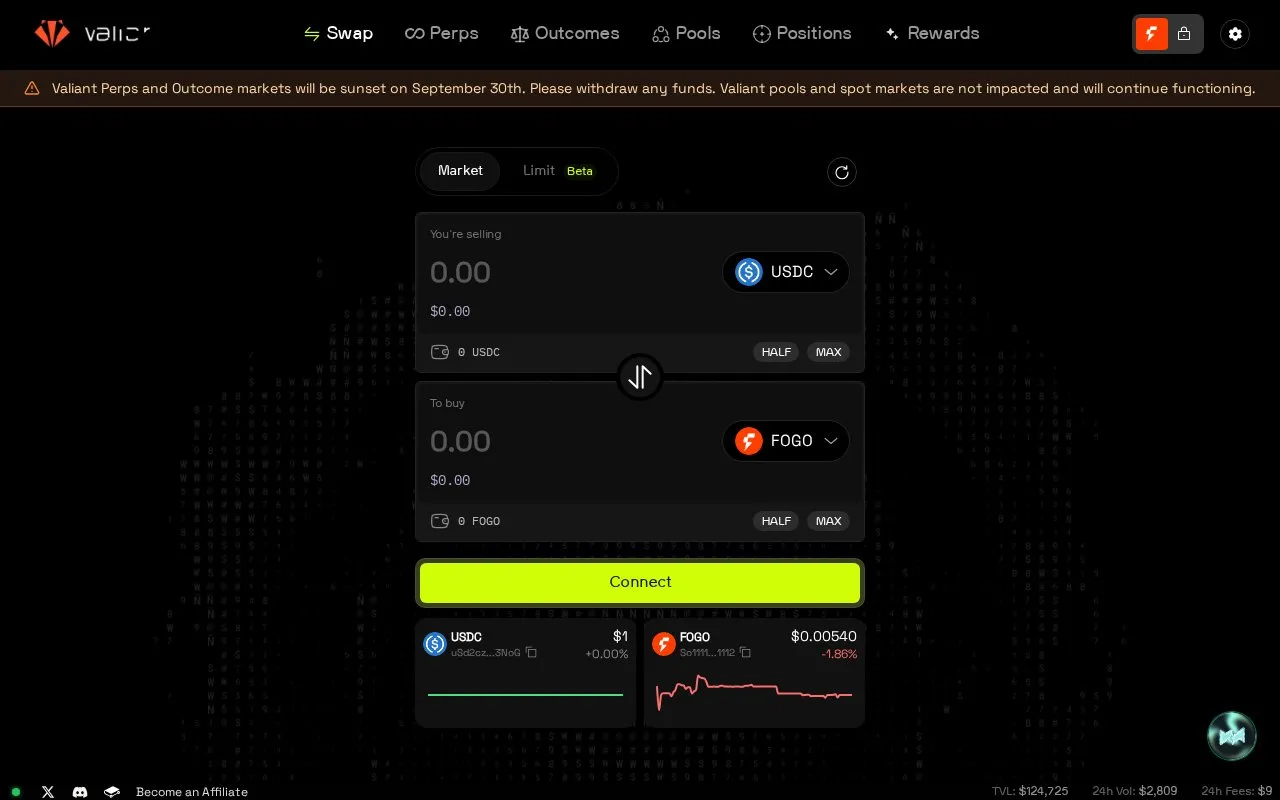This screenshot has height=800, width=1280.
Task: Click the green status indicator dot
Action: [x=16, y=792]
